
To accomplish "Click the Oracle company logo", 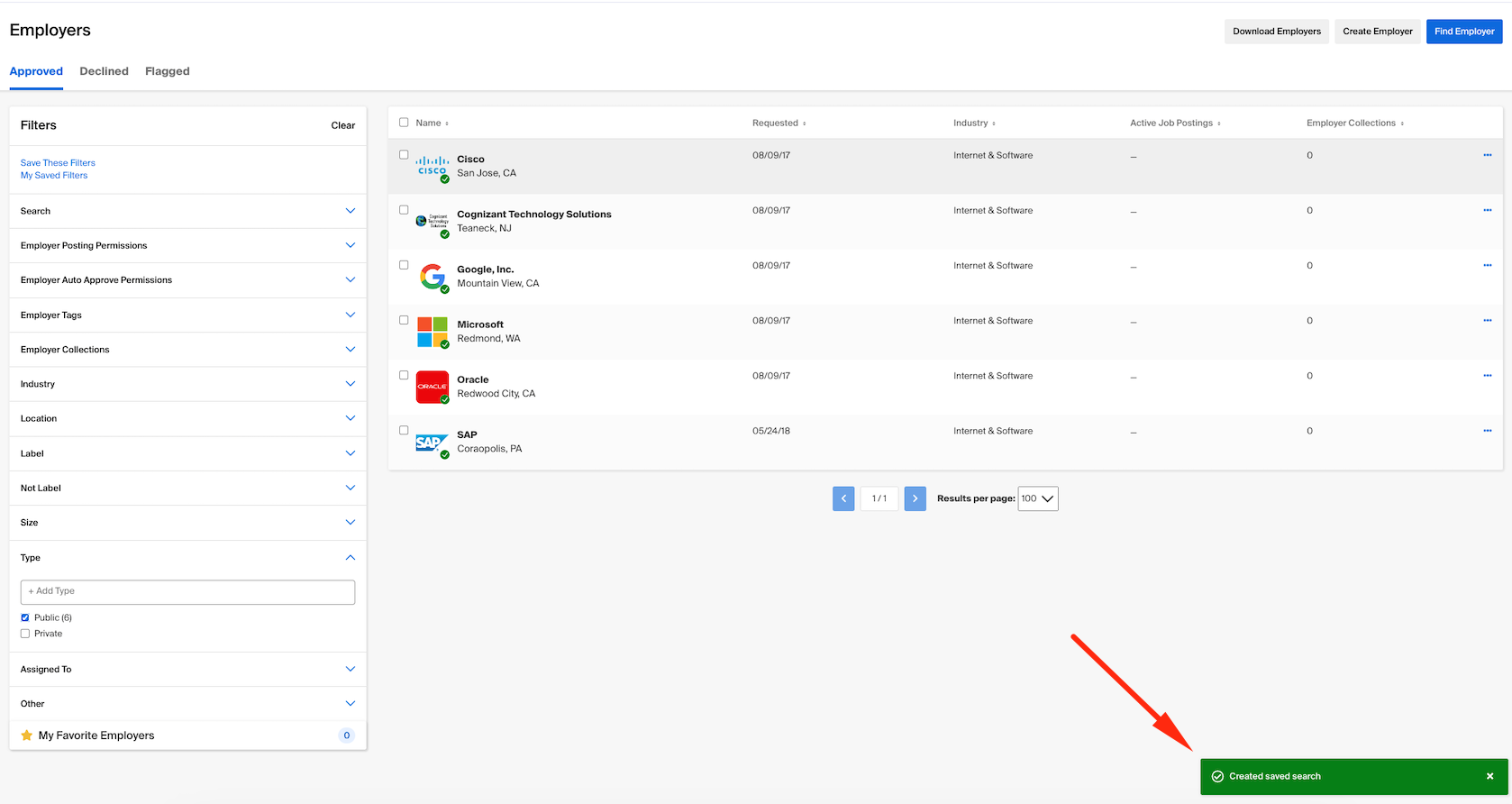I will (x=433, y=387).
